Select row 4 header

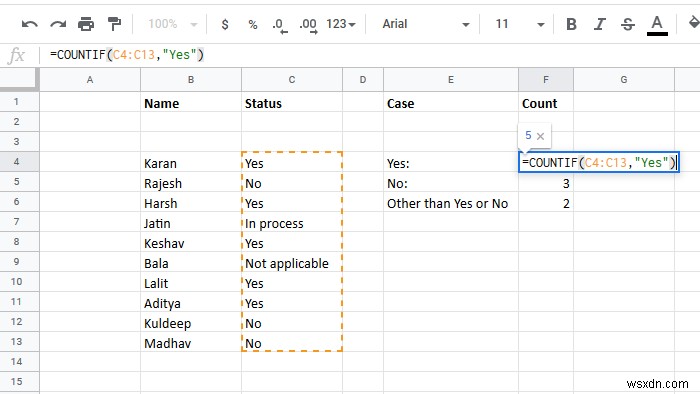point(17,162)
